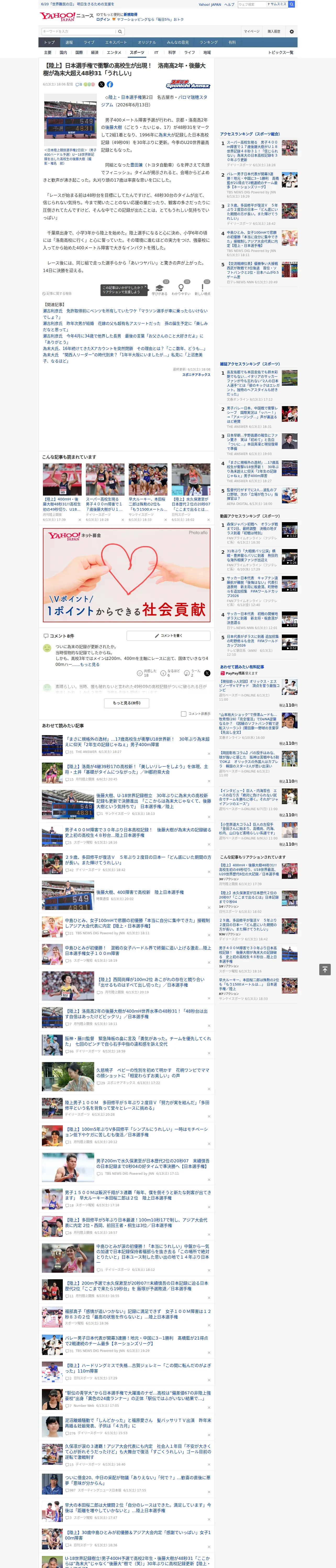Open the ライブ tab in the dark navigation bar
Viewport: 336px width, 1568px height.
click(x=89, y=43)
